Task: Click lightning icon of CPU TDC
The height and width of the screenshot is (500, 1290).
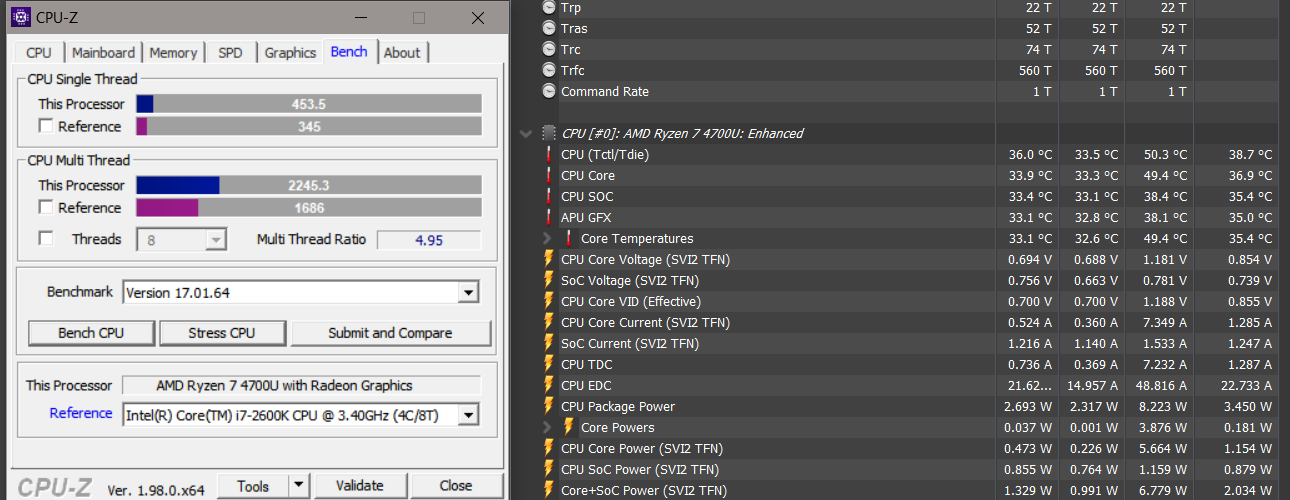Action: coord(549,364)
